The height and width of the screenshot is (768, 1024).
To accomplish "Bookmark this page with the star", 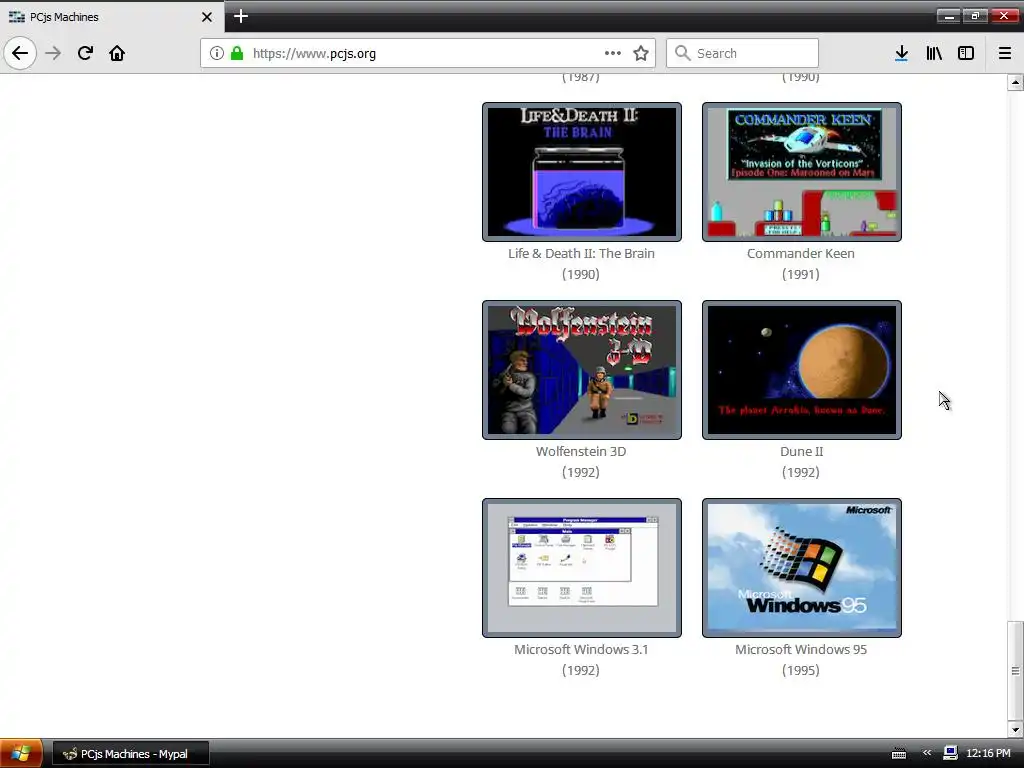I will coord(641,53).
